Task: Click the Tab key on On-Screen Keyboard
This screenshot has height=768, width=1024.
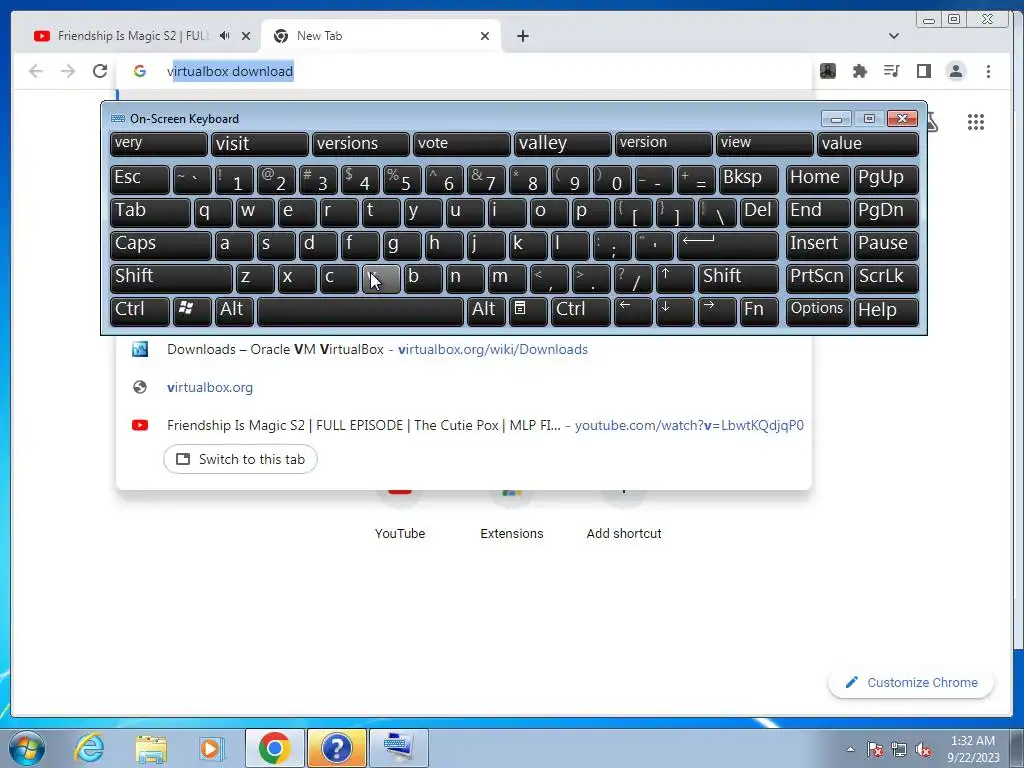Action: (x=150, y=212)
